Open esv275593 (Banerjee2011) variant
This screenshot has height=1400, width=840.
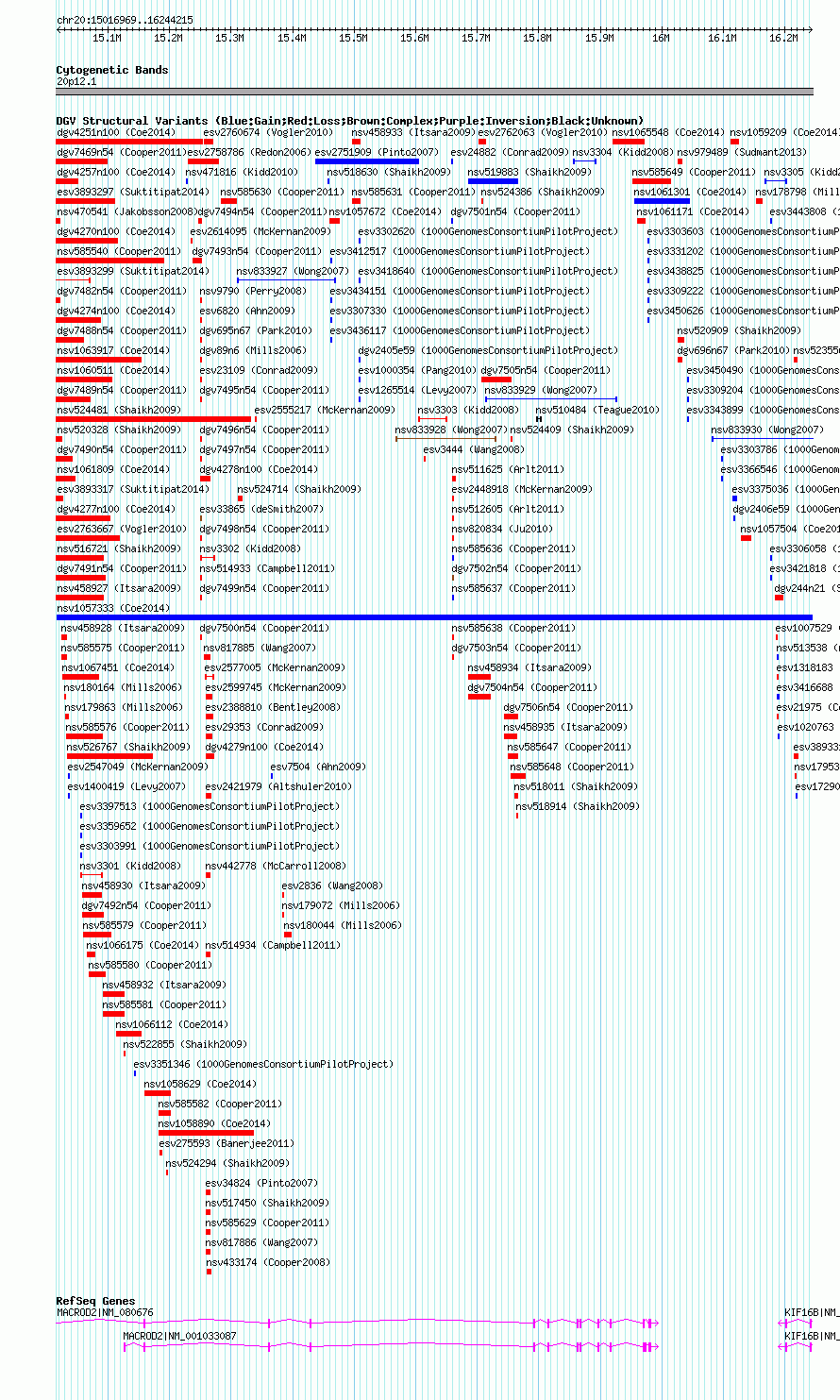227,1144
